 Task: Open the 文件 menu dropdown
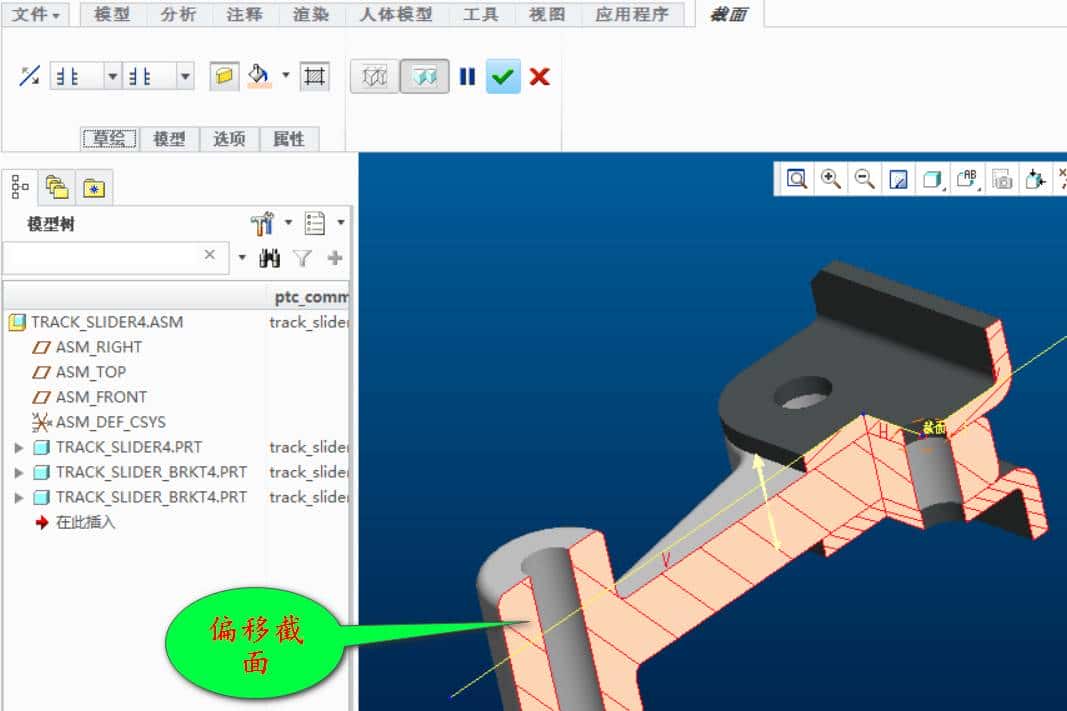[35, 14]
